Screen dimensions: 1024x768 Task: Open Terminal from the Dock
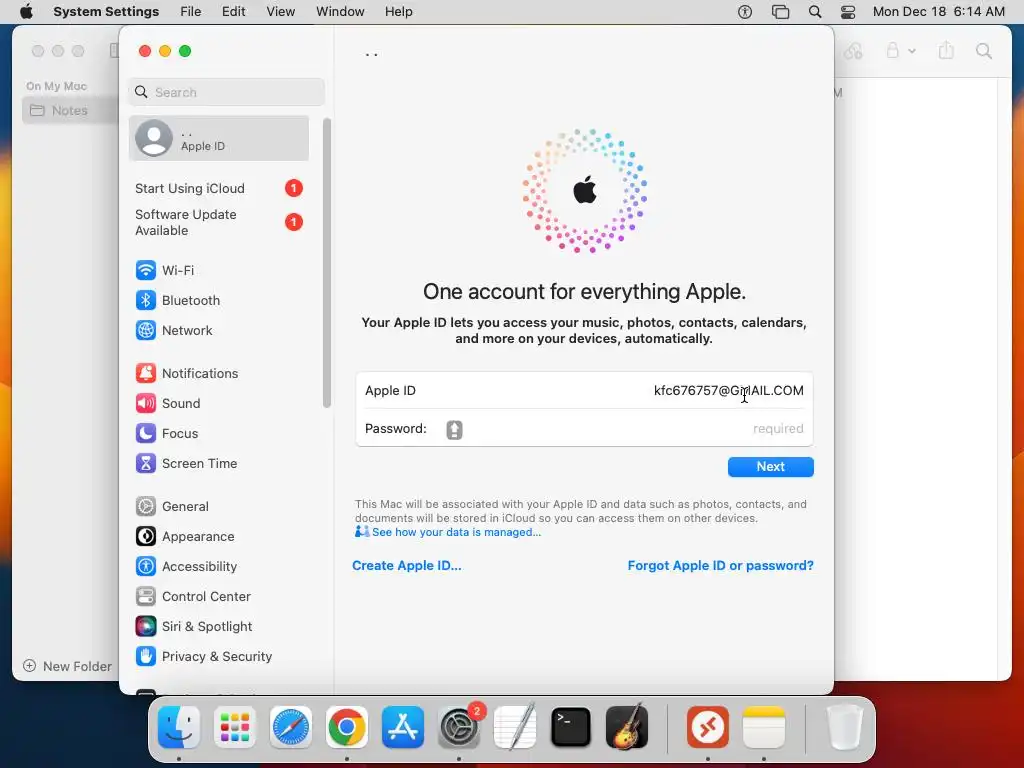tap(571, 727)
